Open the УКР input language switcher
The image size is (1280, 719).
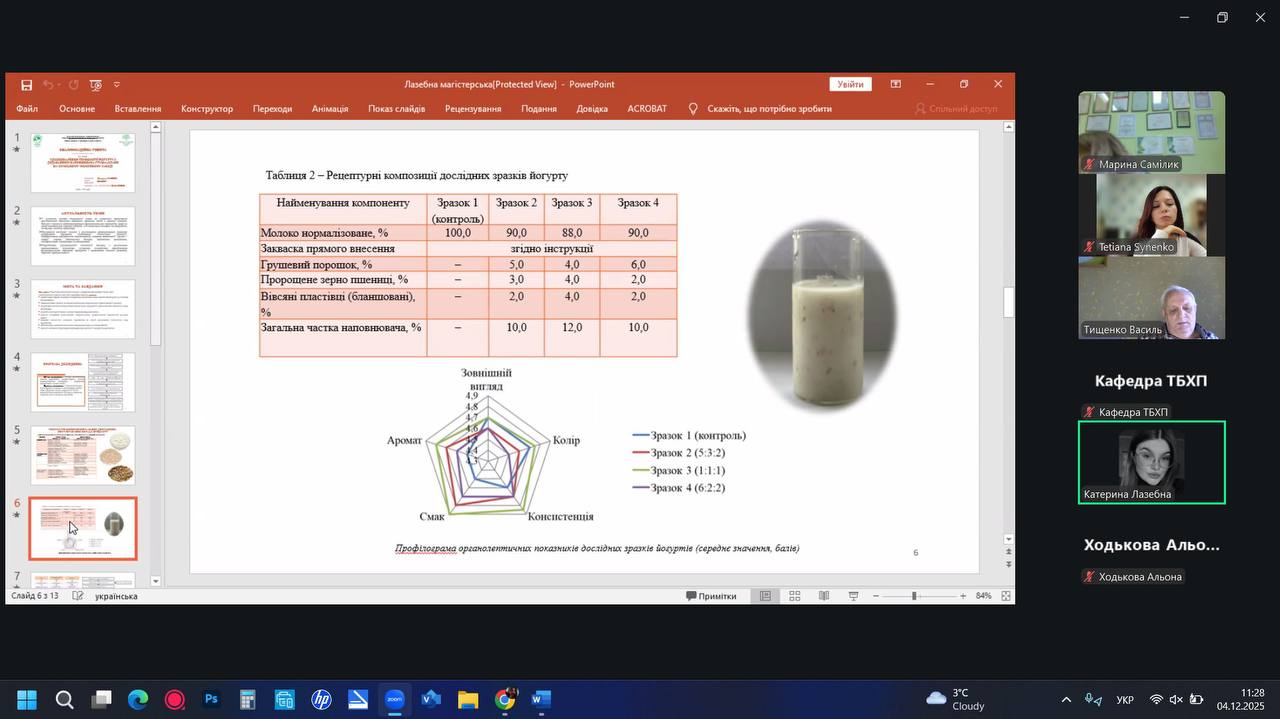(1124, 699)
